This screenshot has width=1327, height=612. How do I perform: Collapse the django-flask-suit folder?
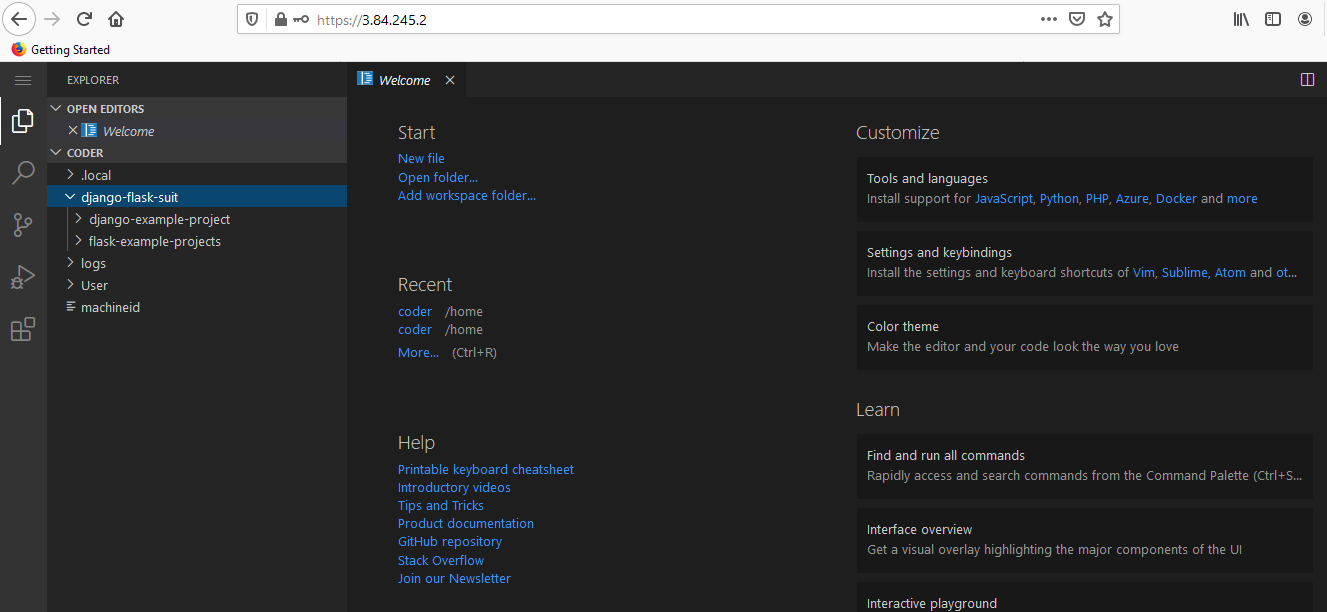pos(197,197)
